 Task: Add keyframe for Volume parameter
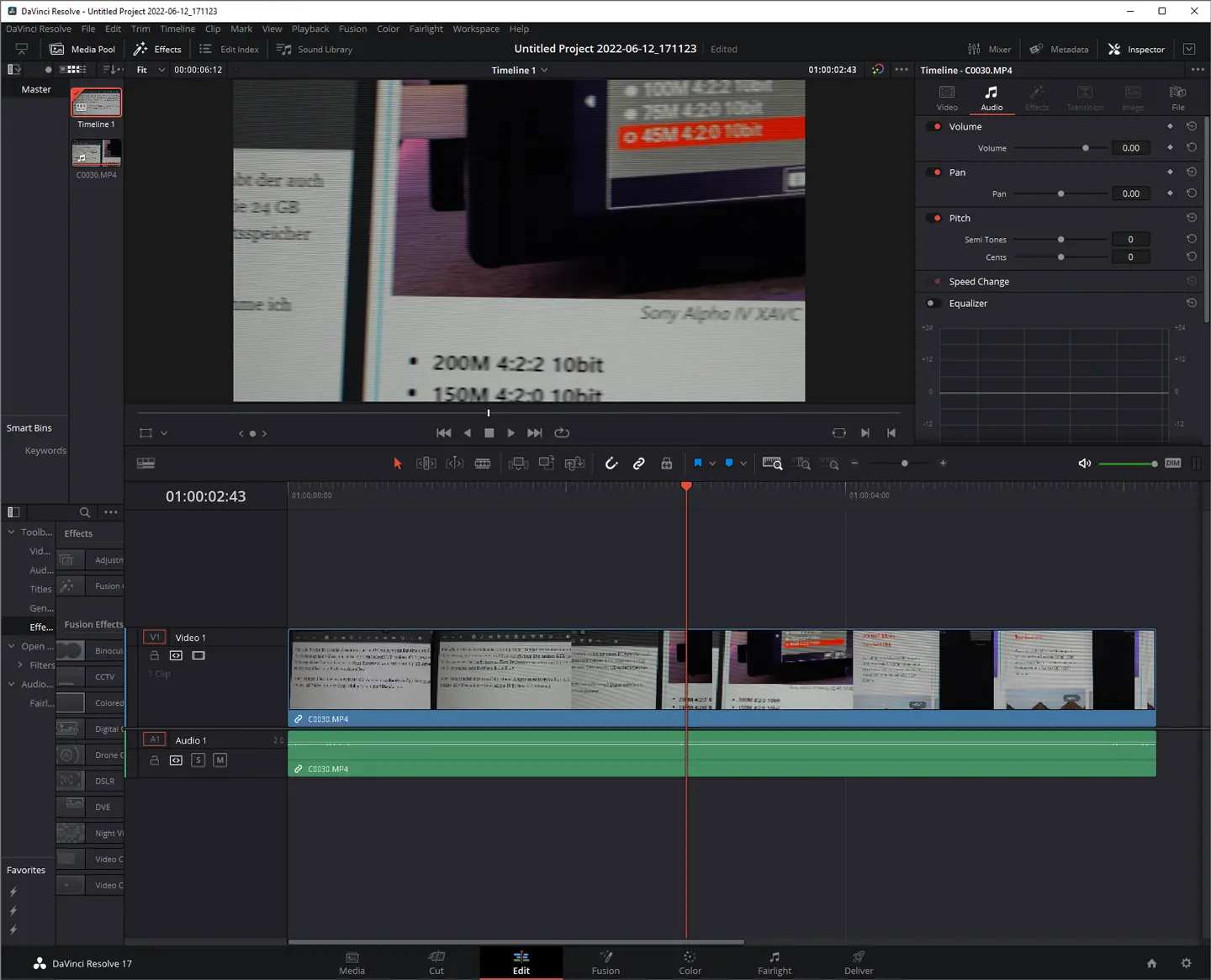1170,148
